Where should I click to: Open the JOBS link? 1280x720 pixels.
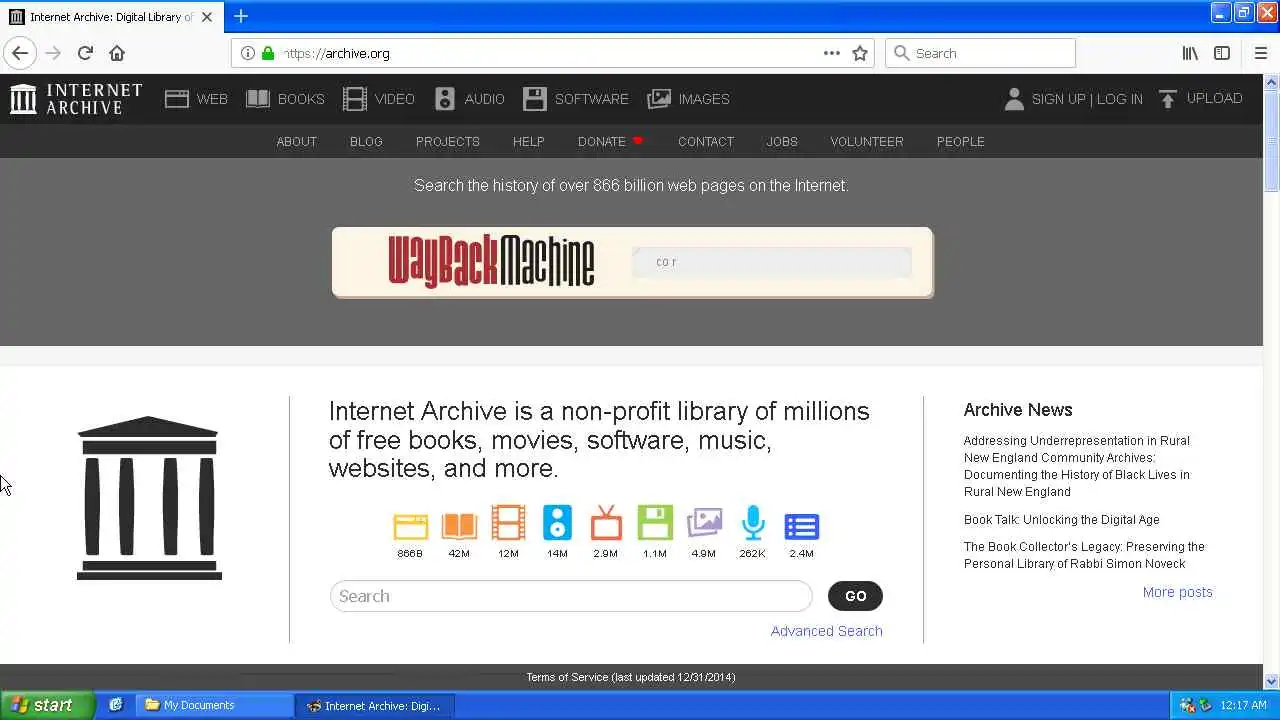[782, 142]
